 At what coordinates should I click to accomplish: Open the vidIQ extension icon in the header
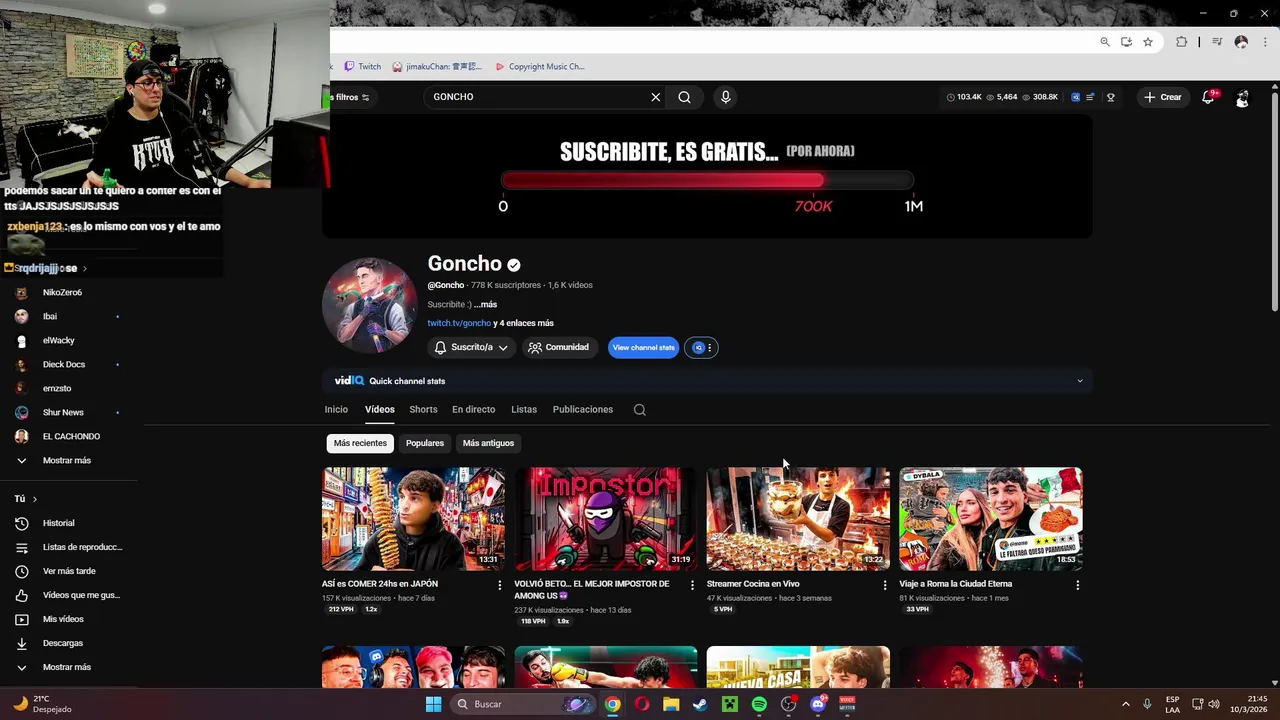[1075, 97]
